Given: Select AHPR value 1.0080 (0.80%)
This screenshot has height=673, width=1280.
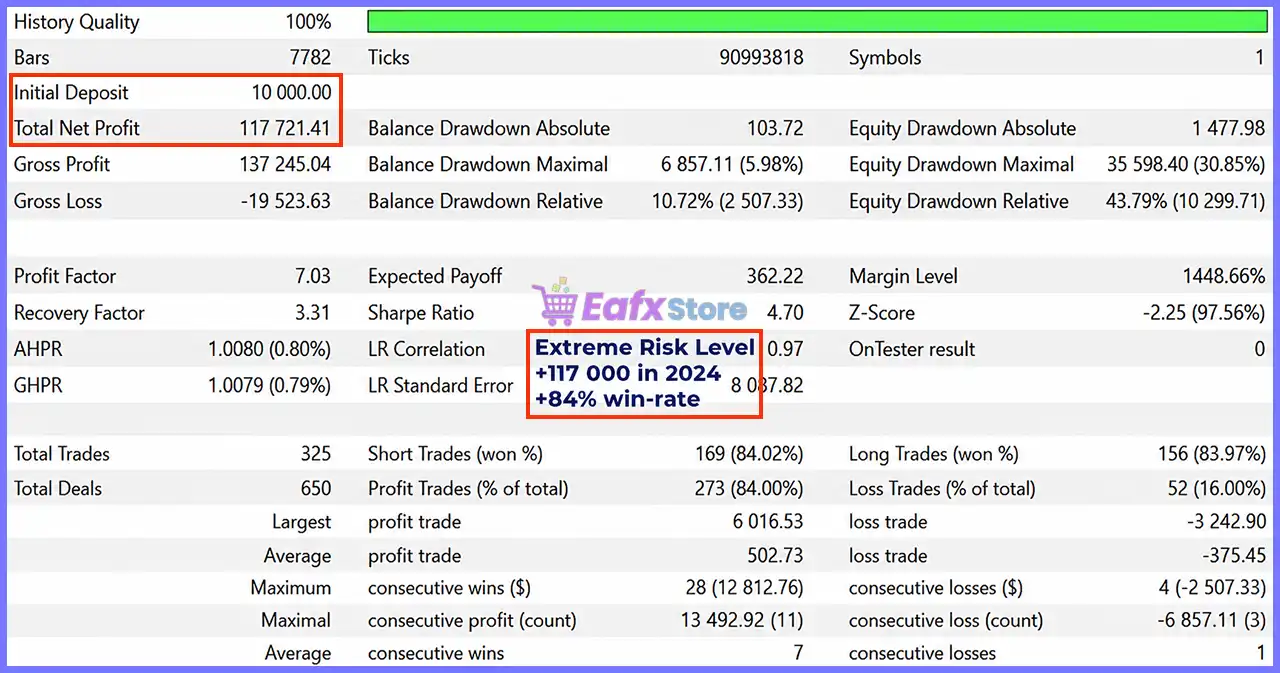Looking at the screenshot, I should (269, 349).
